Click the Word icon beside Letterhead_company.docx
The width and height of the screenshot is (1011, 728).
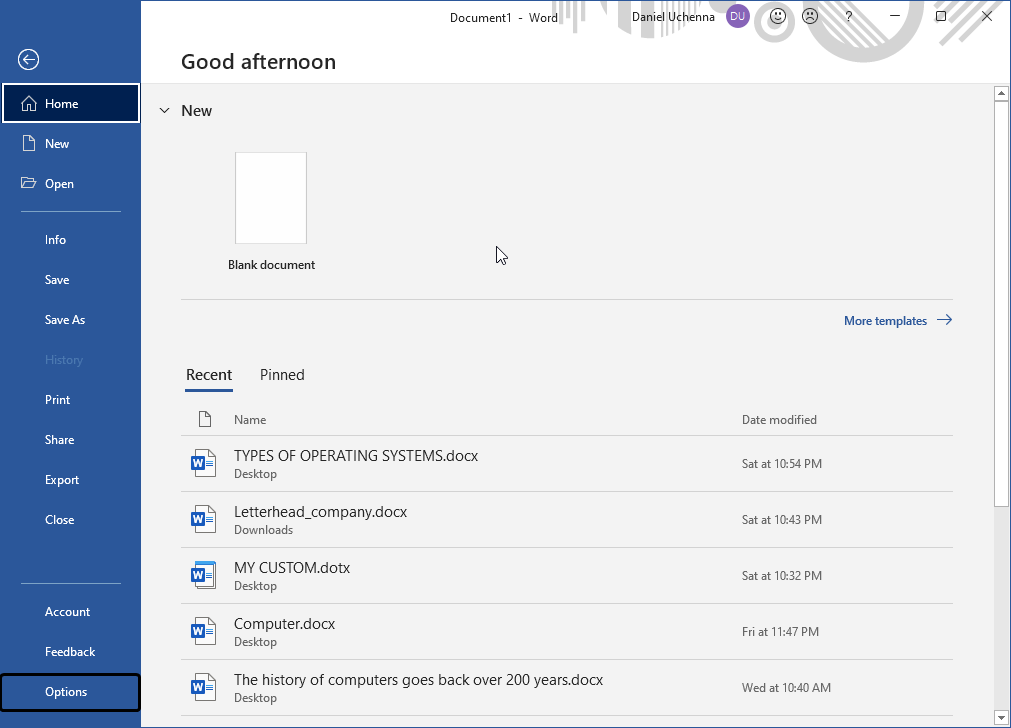[x=204, y=519]
